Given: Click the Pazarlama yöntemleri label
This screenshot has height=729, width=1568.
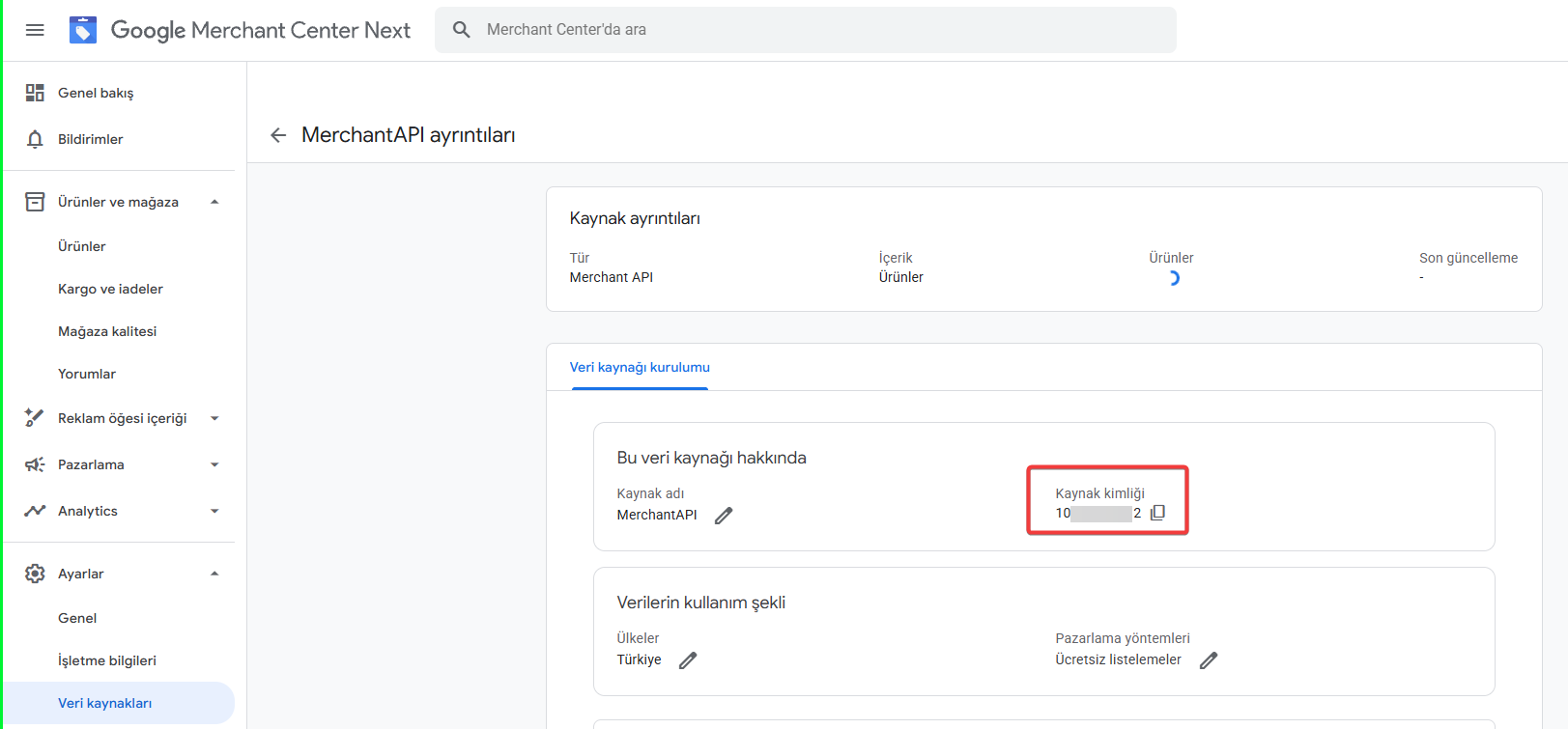Looking at the screenshot, I should tap(1123, 638).
